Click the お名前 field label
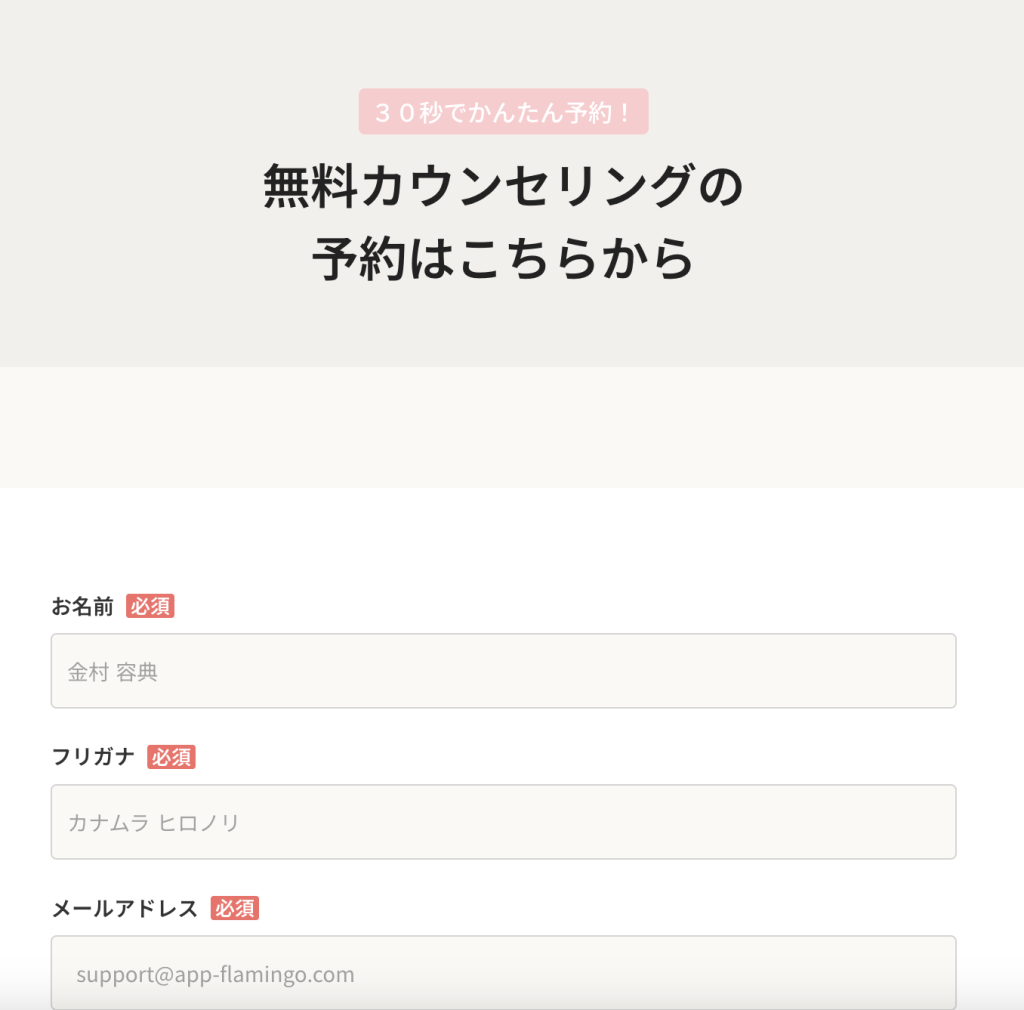The height and width of the screenshot is (1010, 1024). [83, 606]
